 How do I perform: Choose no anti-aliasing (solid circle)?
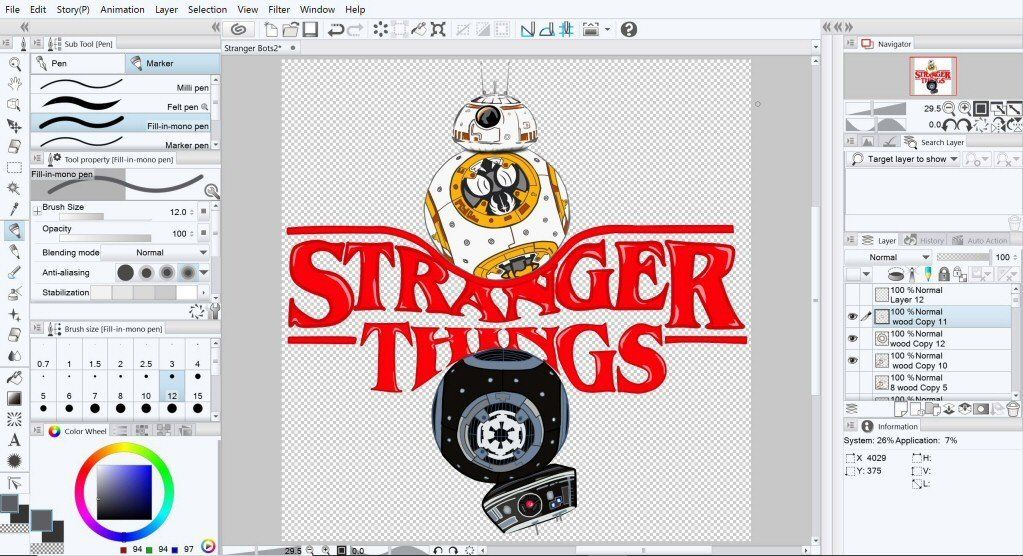coord(126,273)
